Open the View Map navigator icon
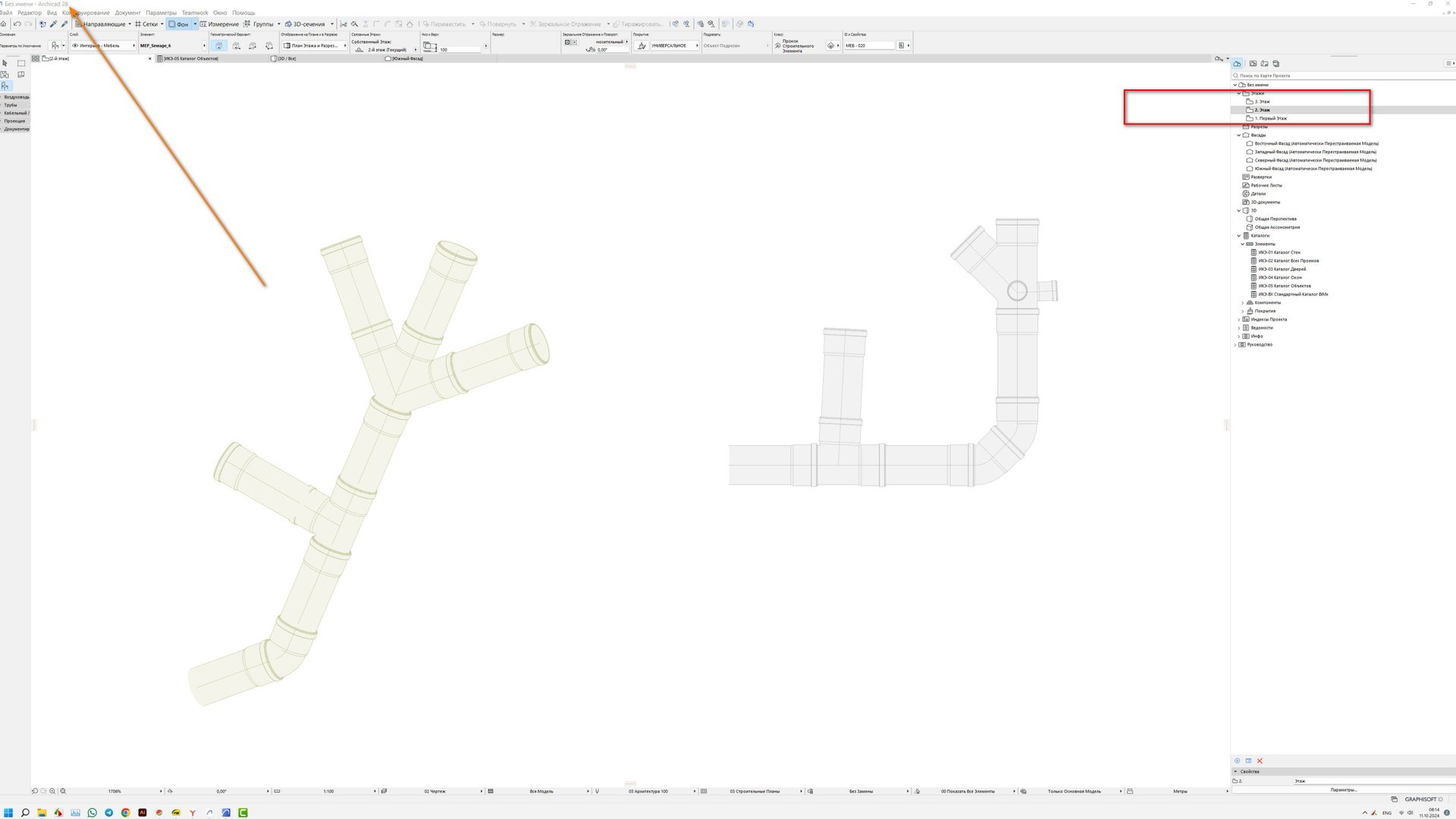This screenshot has width=1456, height=819. (1253, 64)
